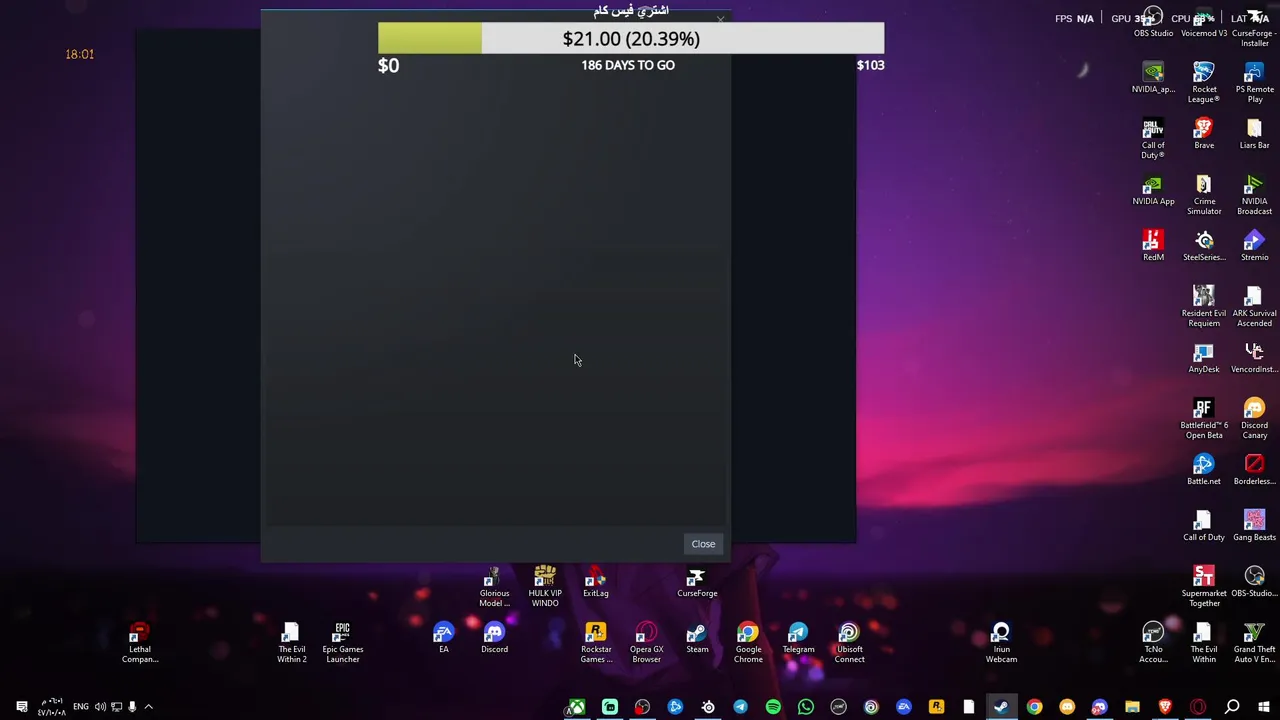Open taskbar search magnifier
Image resolution: width=1280 pixels, height=720 pixels.
click(x=1232, y=708)
